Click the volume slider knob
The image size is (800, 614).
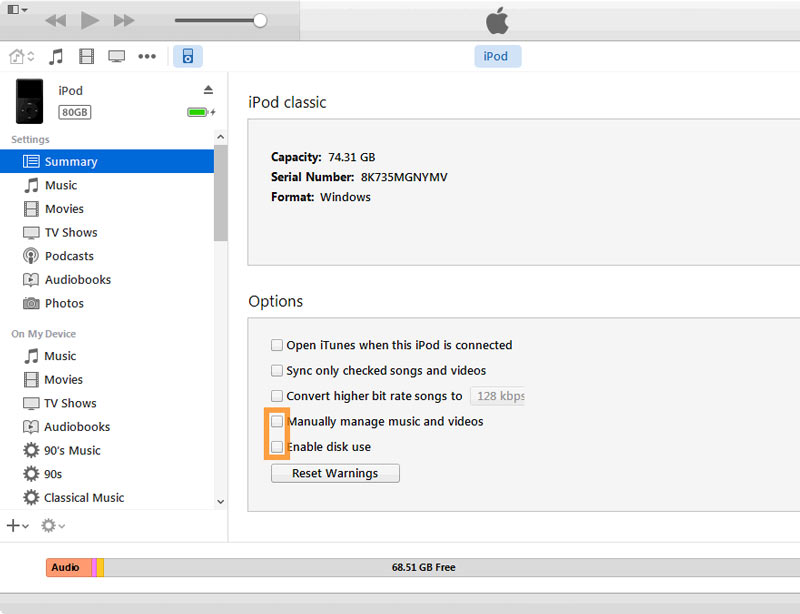[x=260, y=20]
